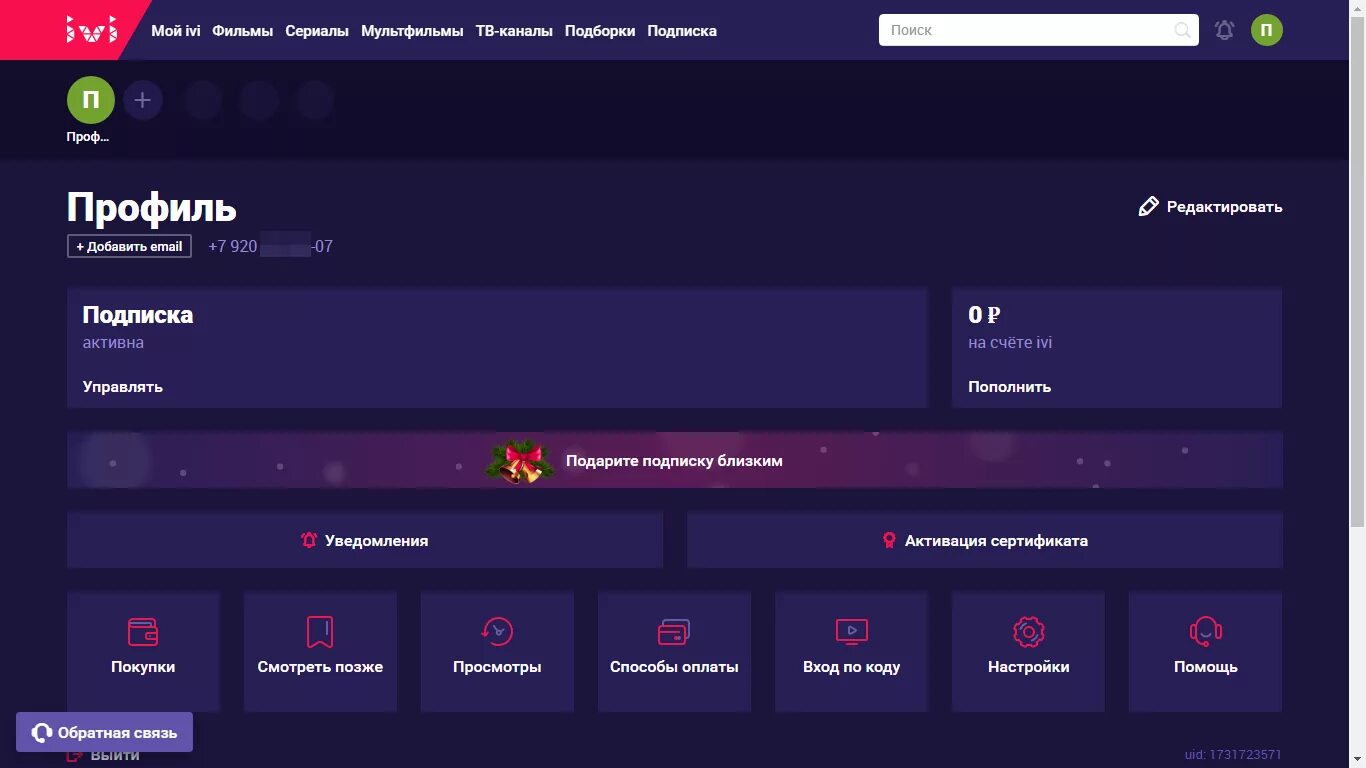Open Вход по коду screen tile
The height and width of the screenshot is (768, 1366).
851,651
